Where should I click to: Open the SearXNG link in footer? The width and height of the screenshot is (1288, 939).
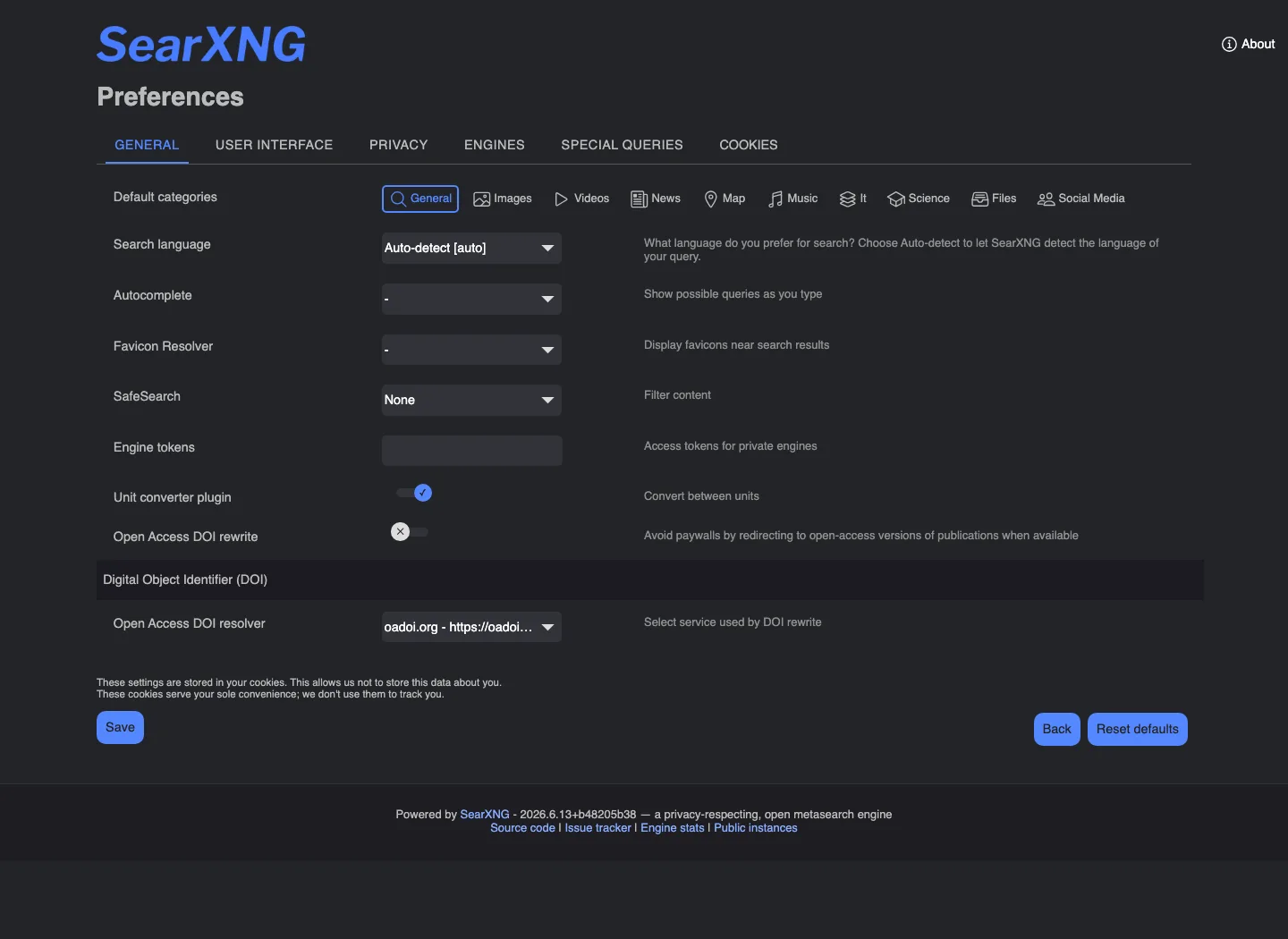(x=485, y=815)
